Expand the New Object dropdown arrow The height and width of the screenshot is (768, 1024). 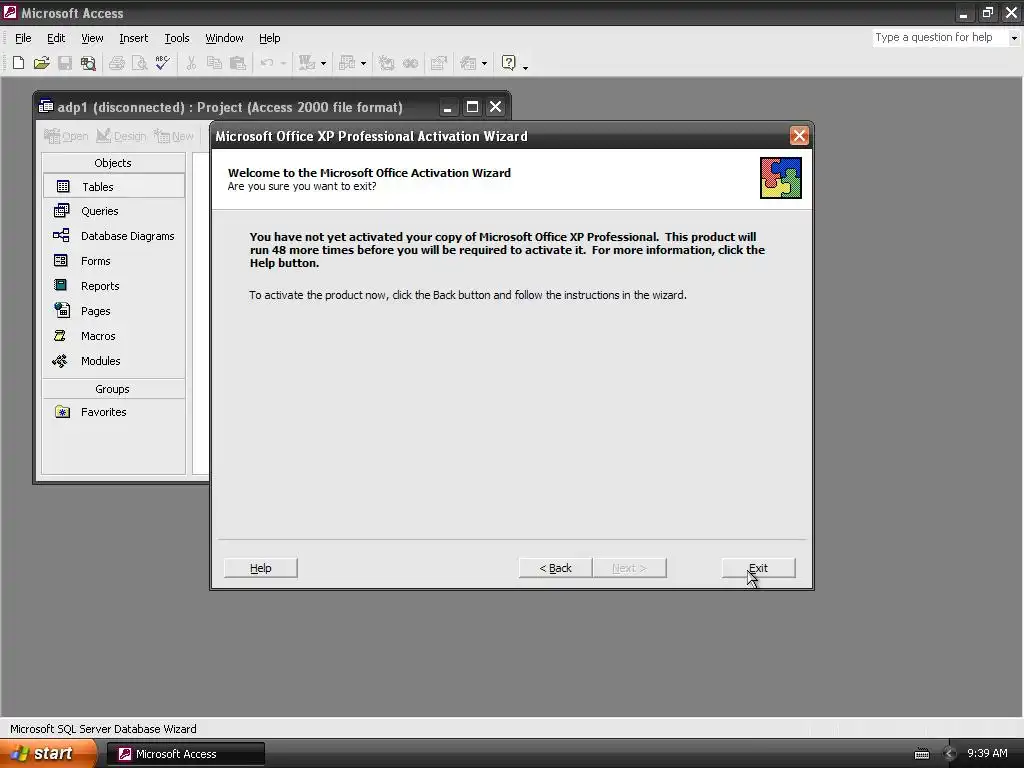click(x=484, y=63)
